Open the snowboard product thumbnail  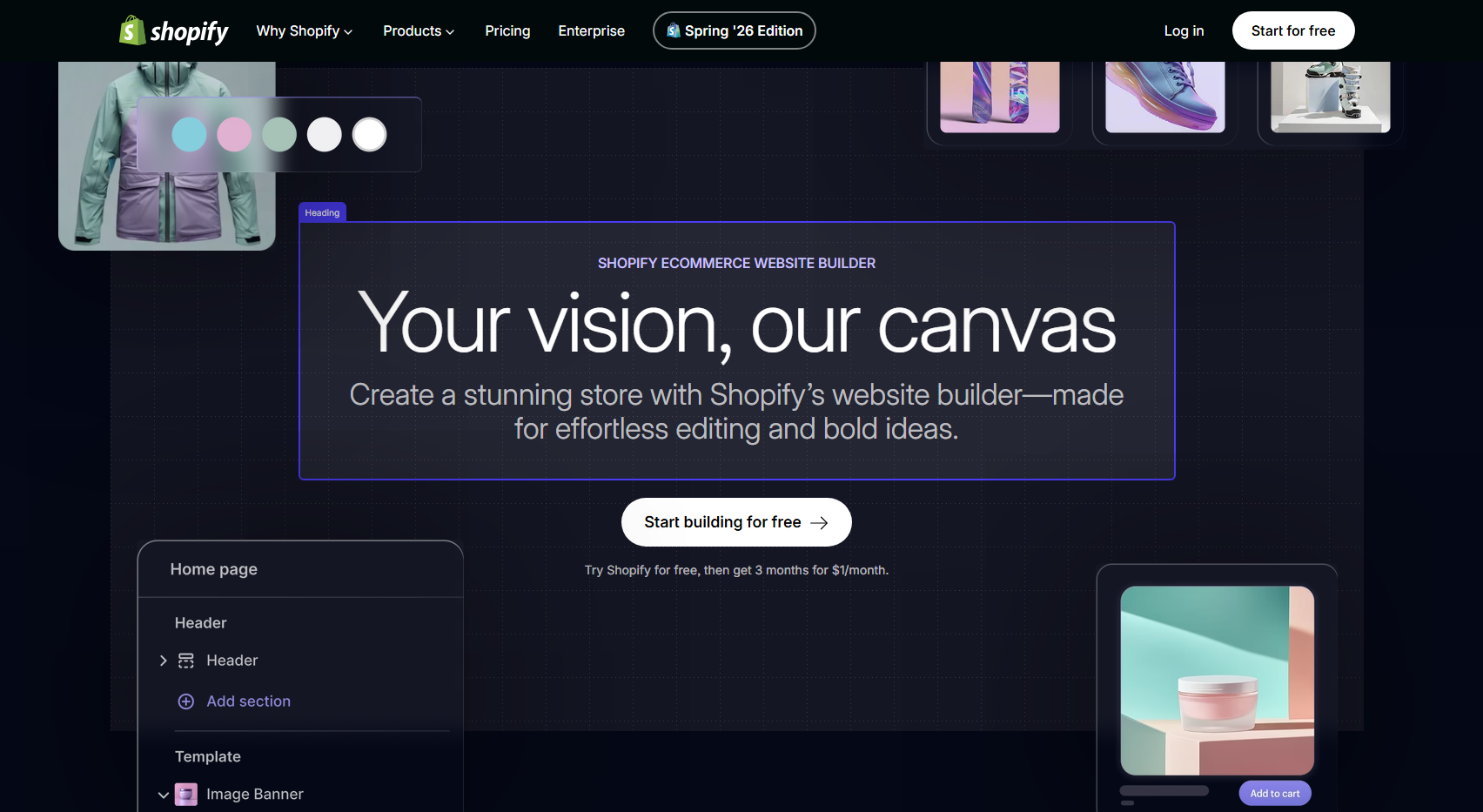click(x=999, y=97)
